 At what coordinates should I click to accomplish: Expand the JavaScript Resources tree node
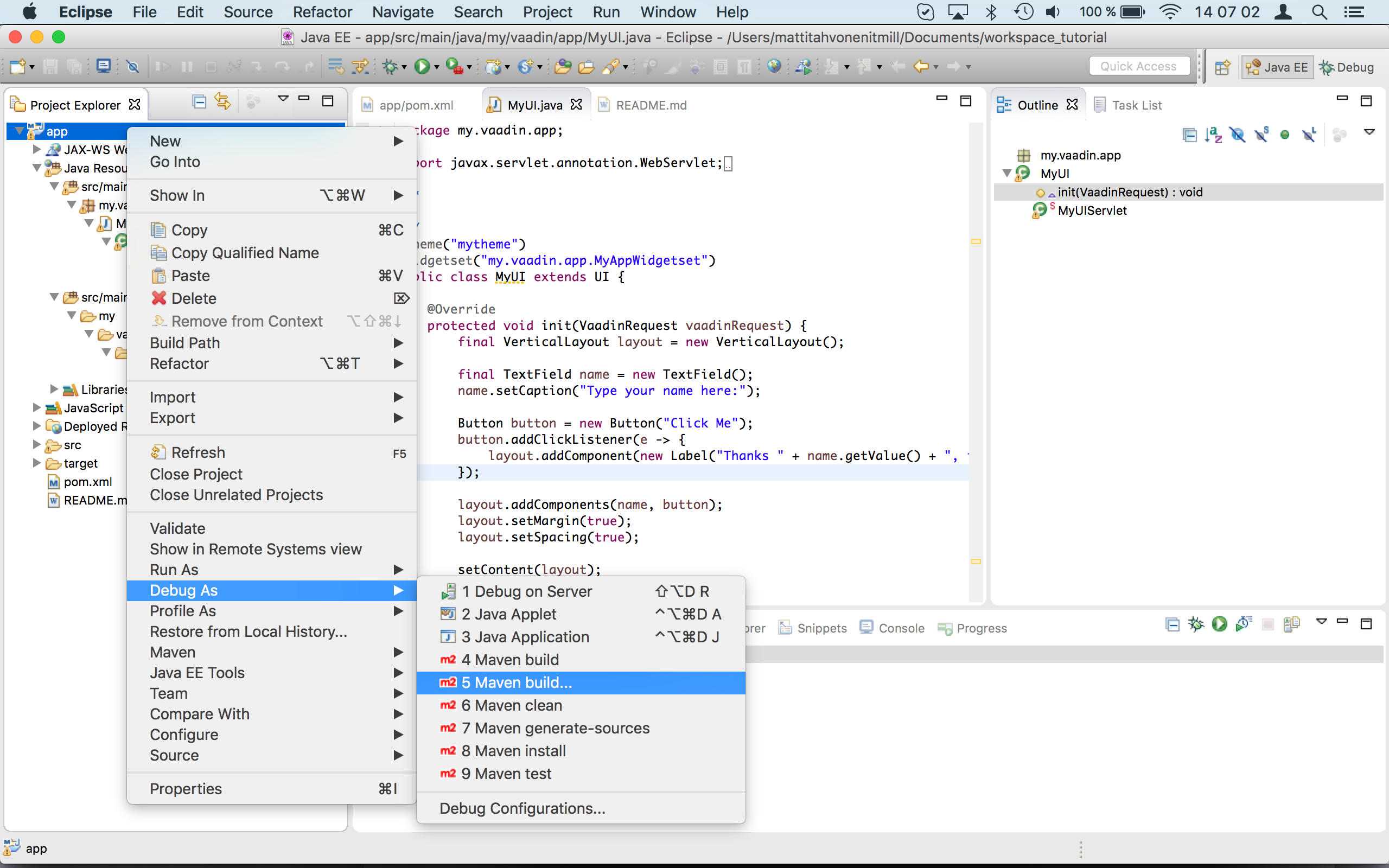tap(37, 407)
